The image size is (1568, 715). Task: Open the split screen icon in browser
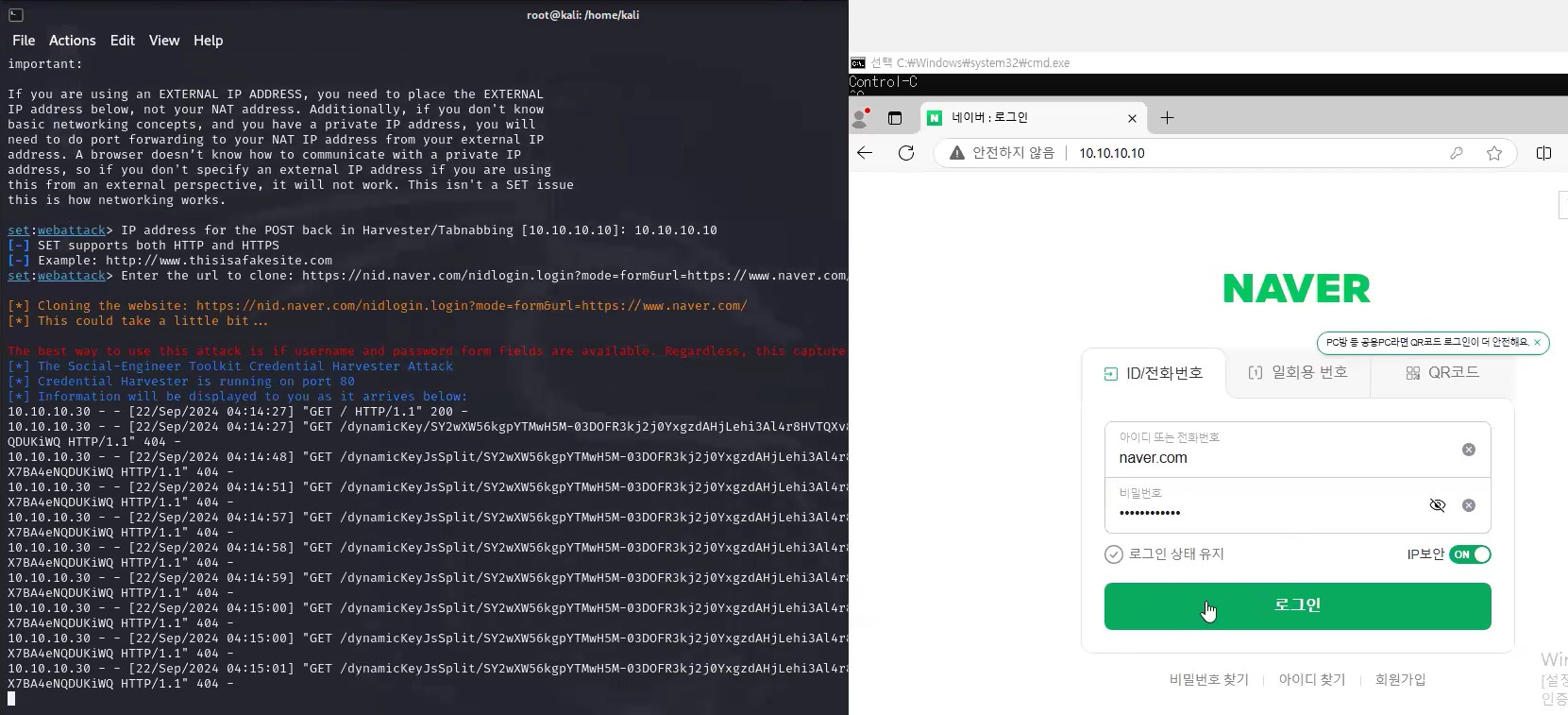[1544, 153]
